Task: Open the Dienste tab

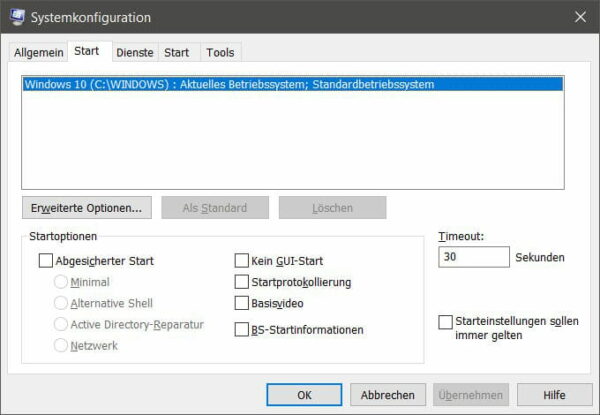Action: point(135,52)
